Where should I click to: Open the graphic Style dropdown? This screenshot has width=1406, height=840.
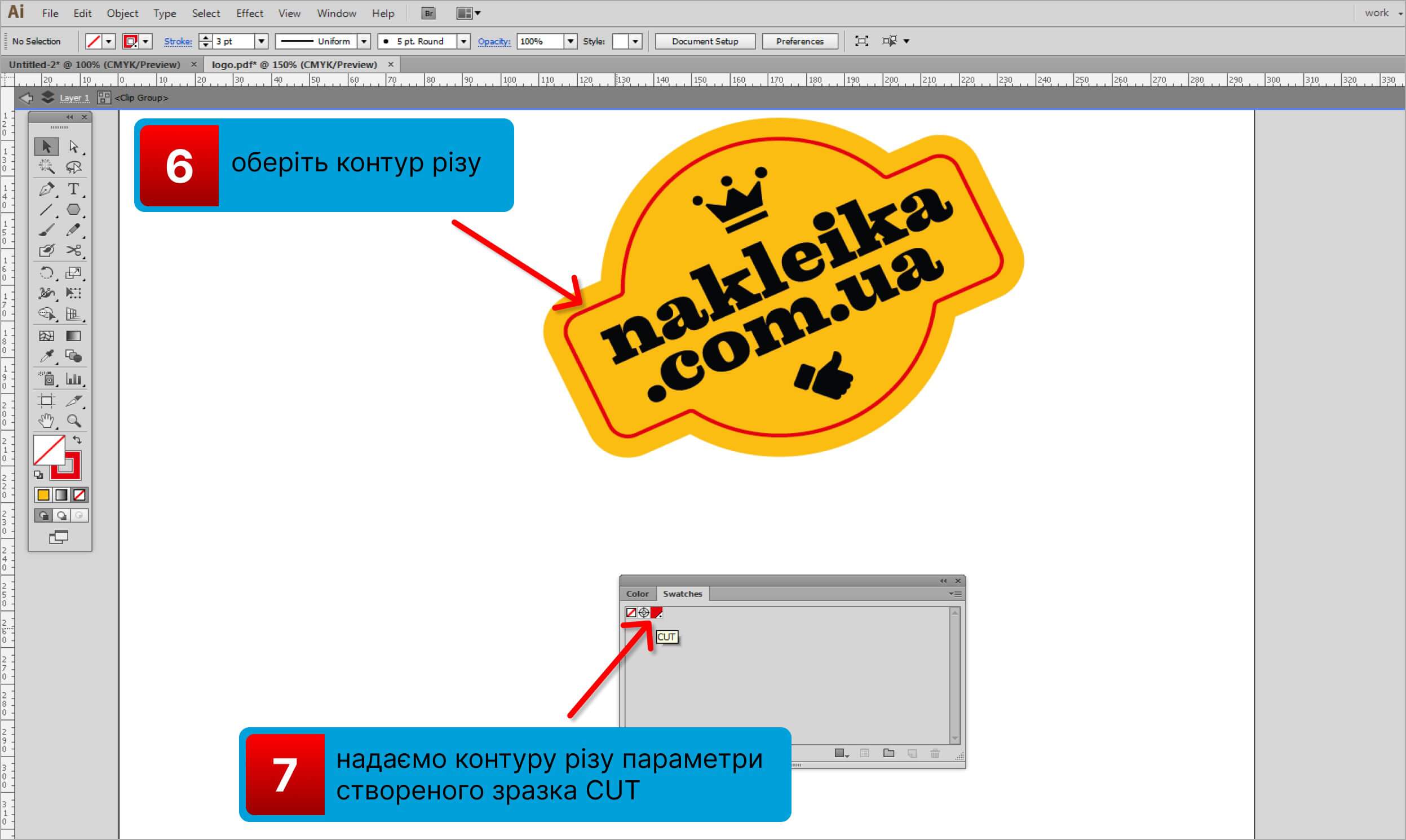(x=635, y=41)
